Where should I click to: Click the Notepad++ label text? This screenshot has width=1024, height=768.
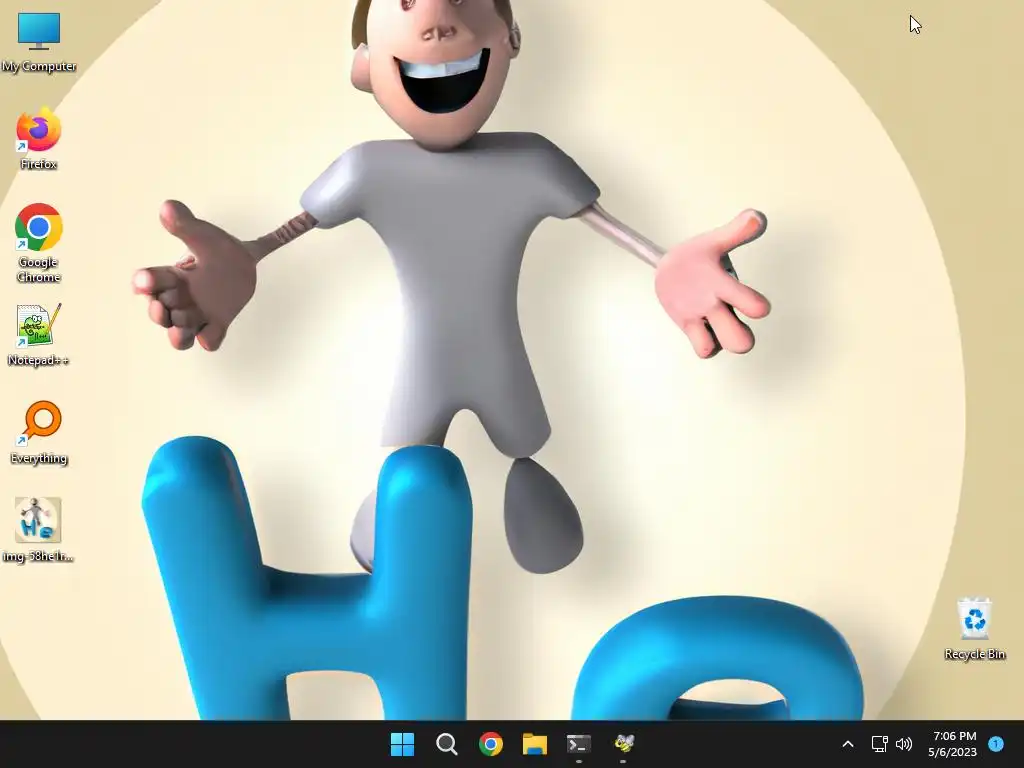click(x=39, y=360)
